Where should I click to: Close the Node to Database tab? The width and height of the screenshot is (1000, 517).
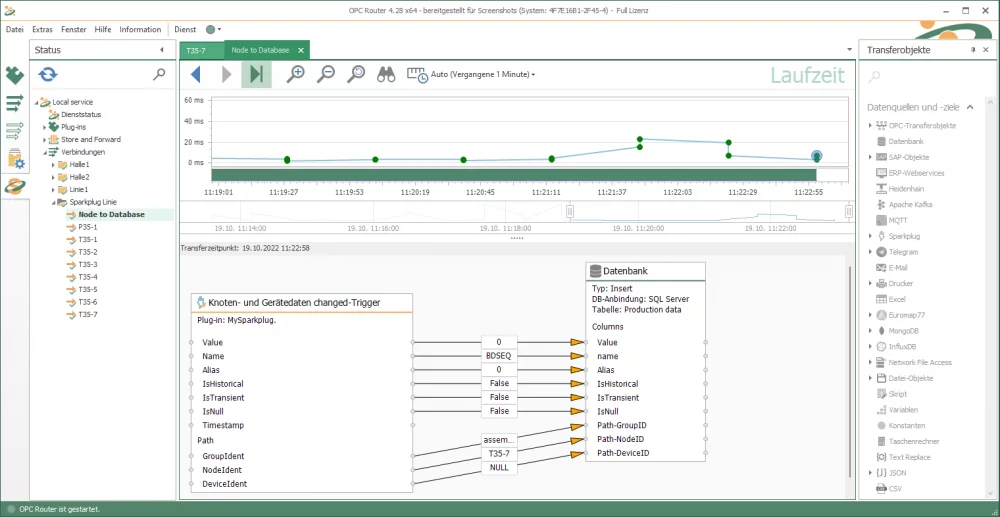(301, 50)
